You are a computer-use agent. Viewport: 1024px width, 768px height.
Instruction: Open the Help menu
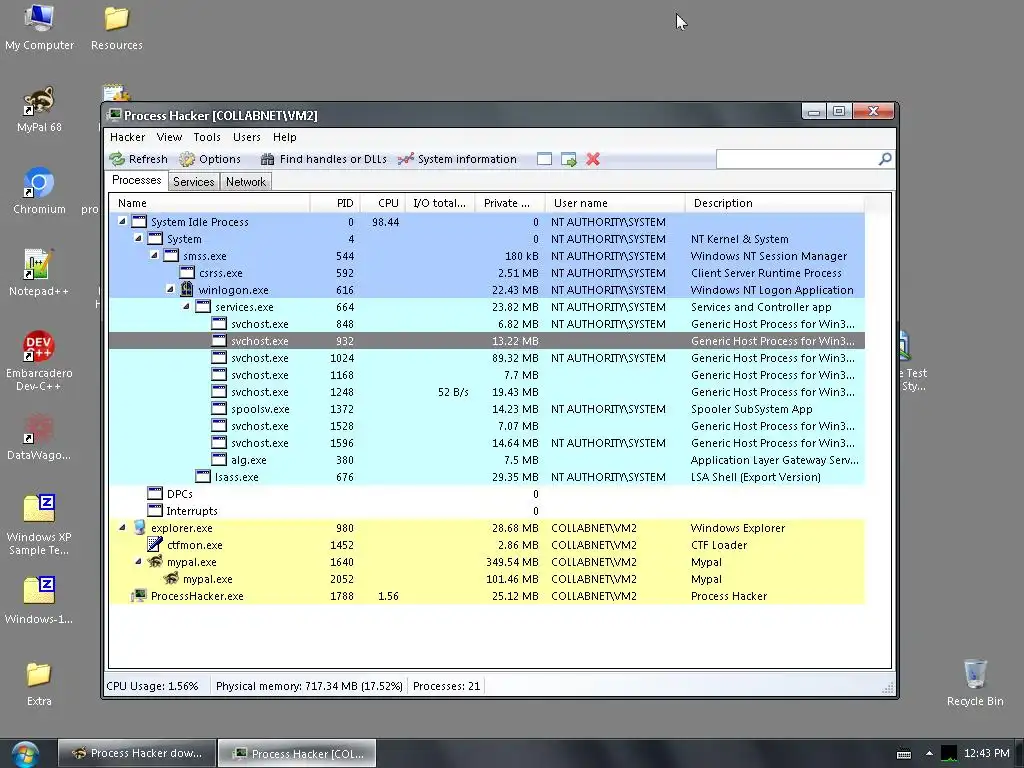285,137
